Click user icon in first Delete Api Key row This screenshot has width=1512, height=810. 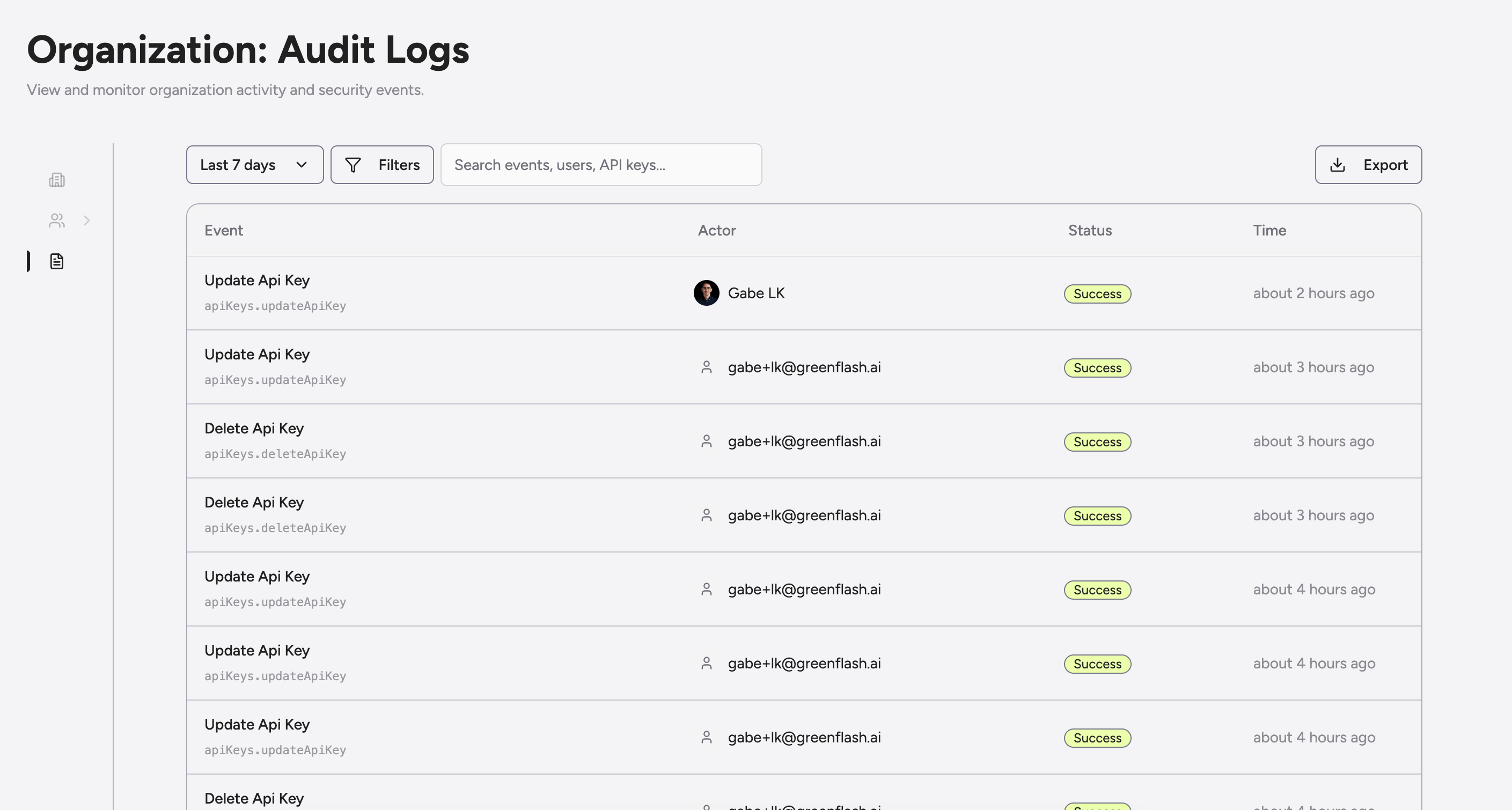pos(707,441)
